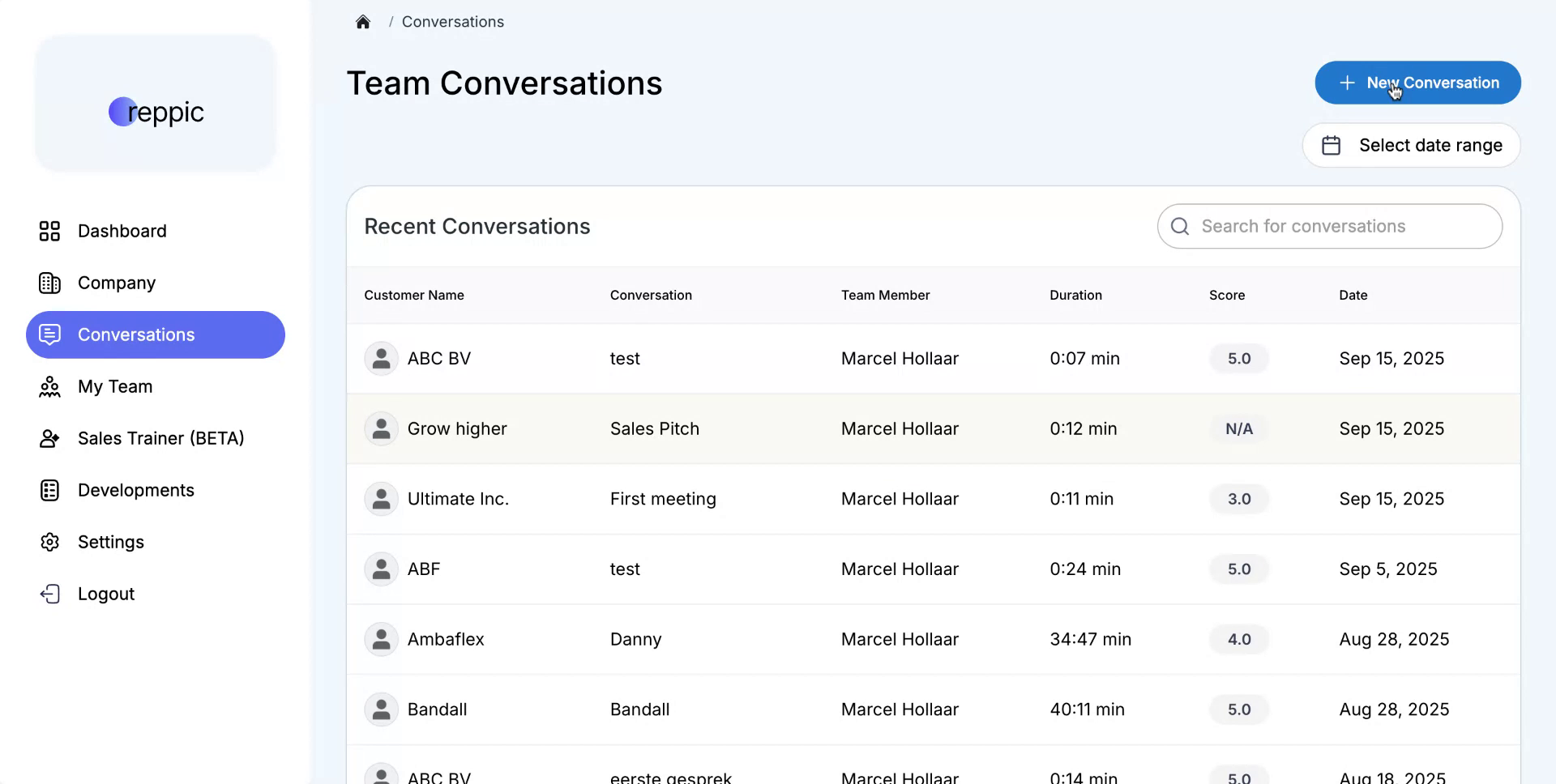Click the home icon in breadcrumb
Viewport: 1556px width, 784px height.
(363, 22)
